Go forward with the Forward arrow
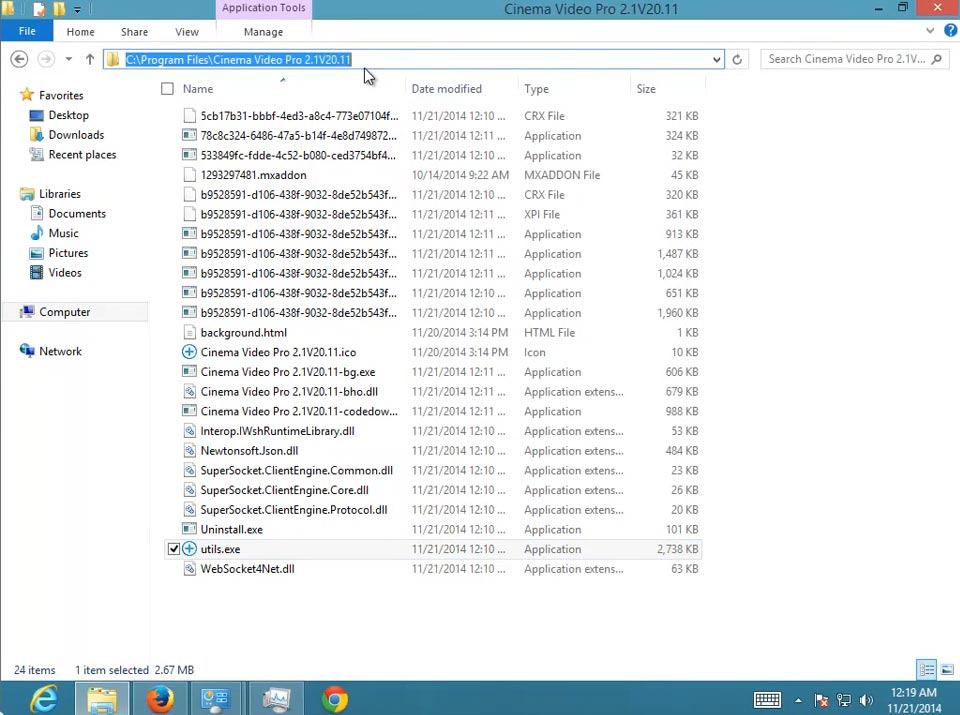960x715 pixels. point(46,59)
